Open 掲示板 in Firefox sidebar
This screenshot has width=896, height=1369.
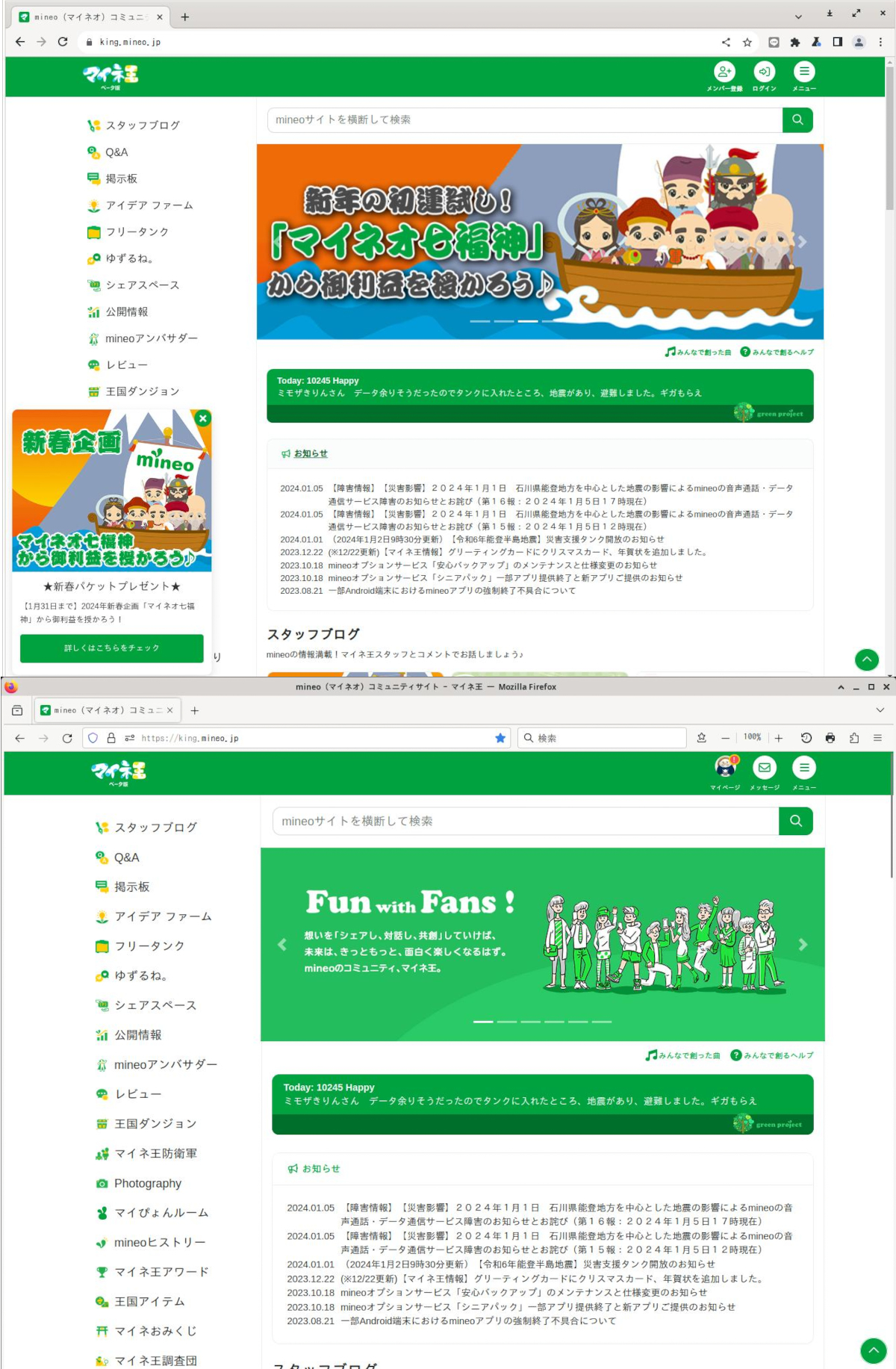pyautogui.click(x=122, y=887)
